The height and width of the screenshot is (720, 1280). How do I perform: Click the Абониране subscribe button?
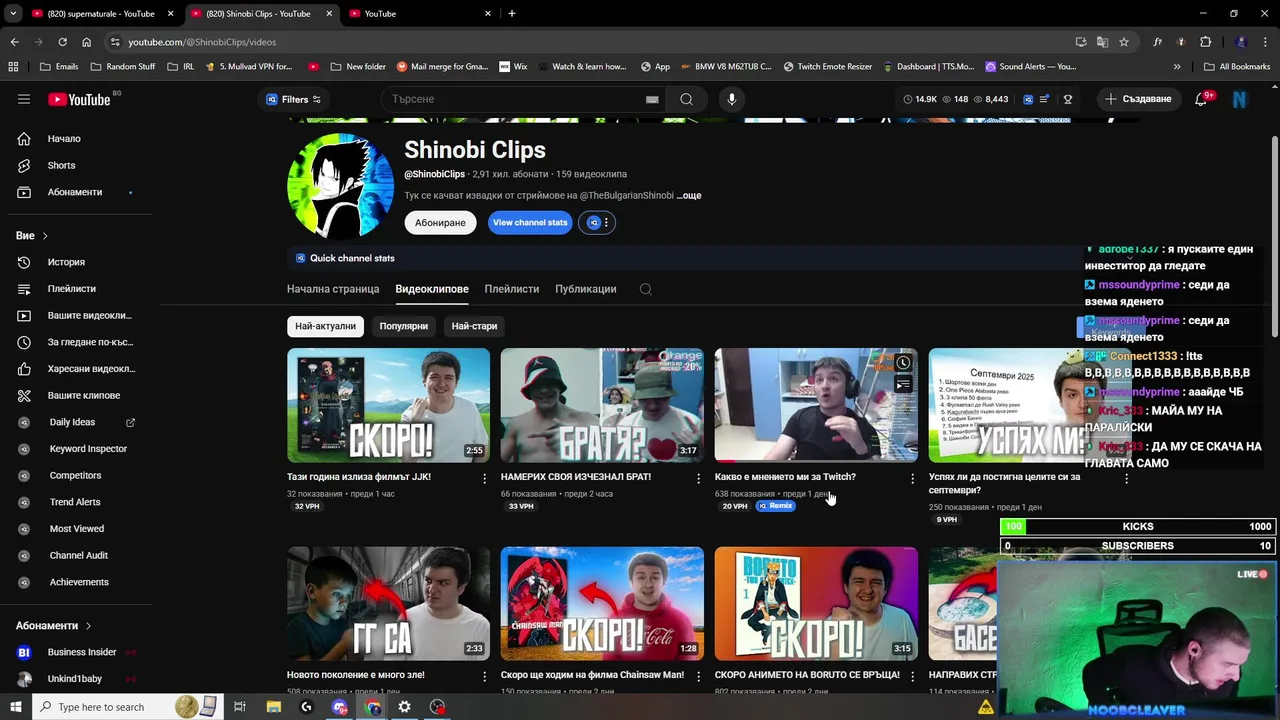pos(440,223)
